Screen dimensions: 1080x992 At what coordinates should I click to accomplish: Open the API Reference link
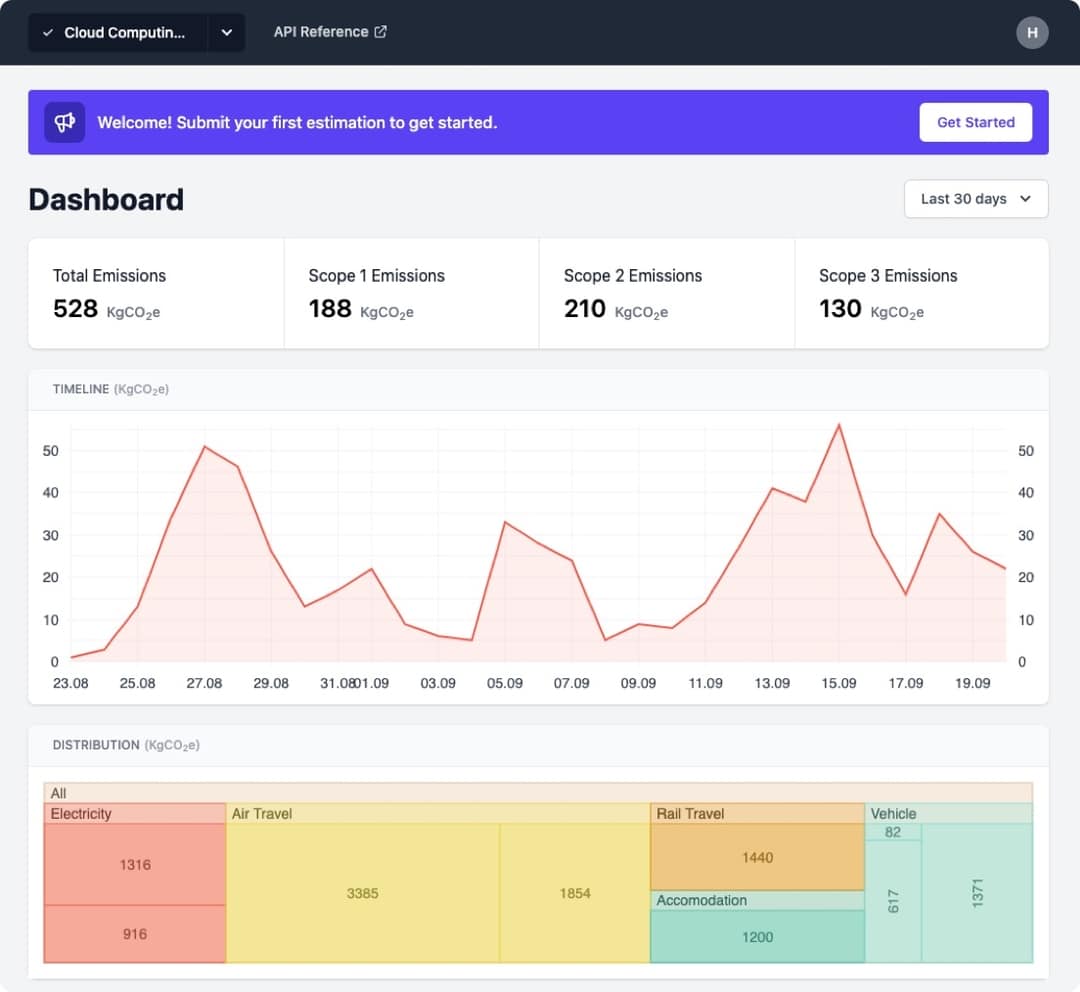coord(320,32)
